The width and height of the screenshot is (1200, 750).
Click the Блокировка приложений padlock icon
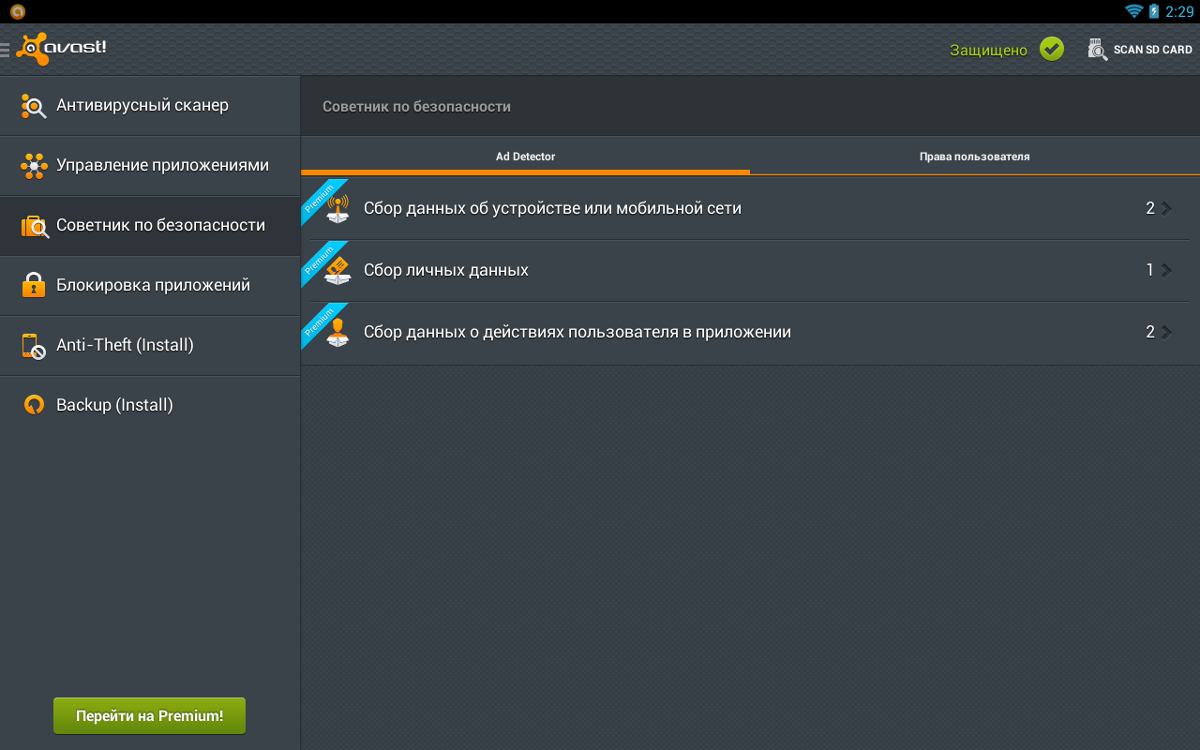click(34, 285)
